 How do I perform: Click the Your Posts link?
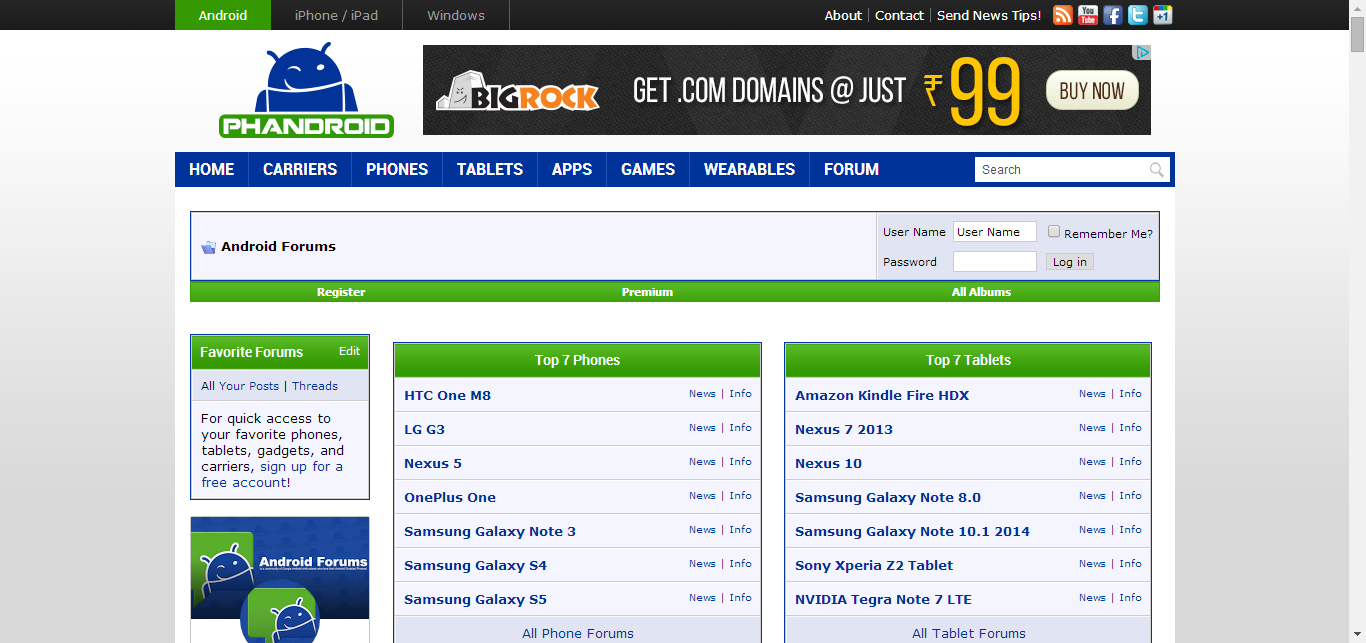(249, 386)
